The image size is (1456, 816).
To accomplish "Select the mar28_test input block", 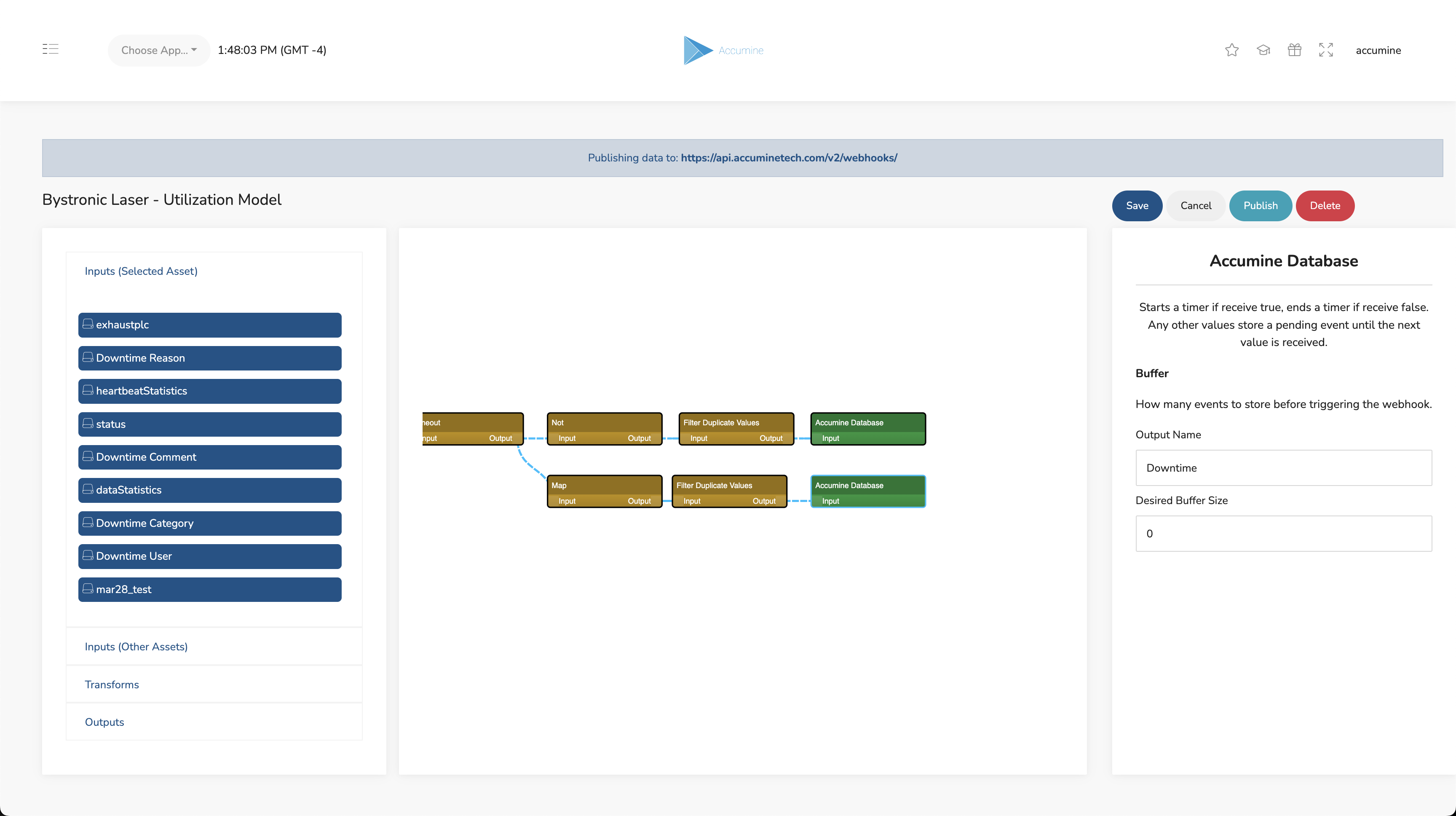I will click(x=210, y=589).
